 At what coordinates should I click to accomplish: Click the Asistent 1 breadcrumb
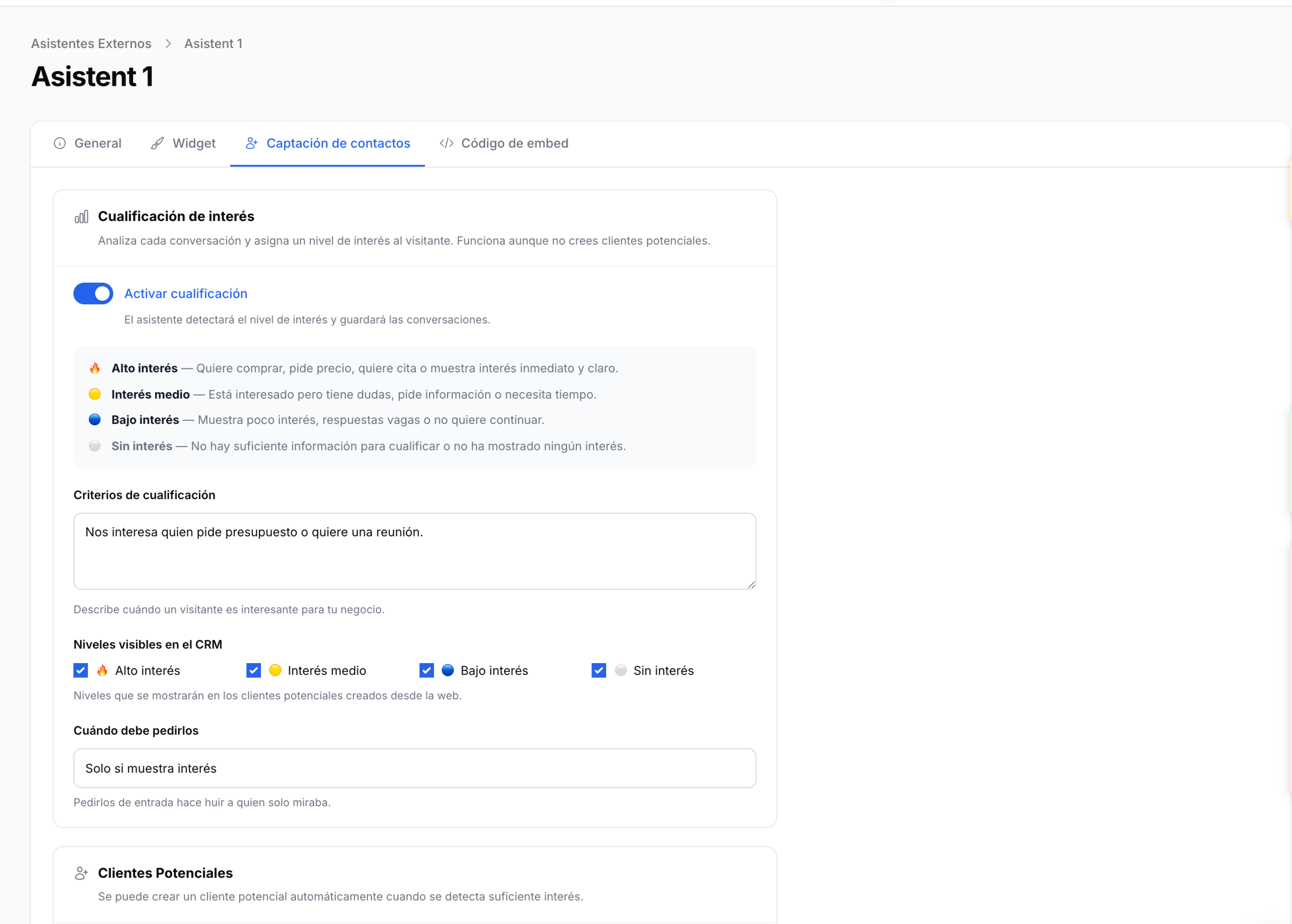213,44
